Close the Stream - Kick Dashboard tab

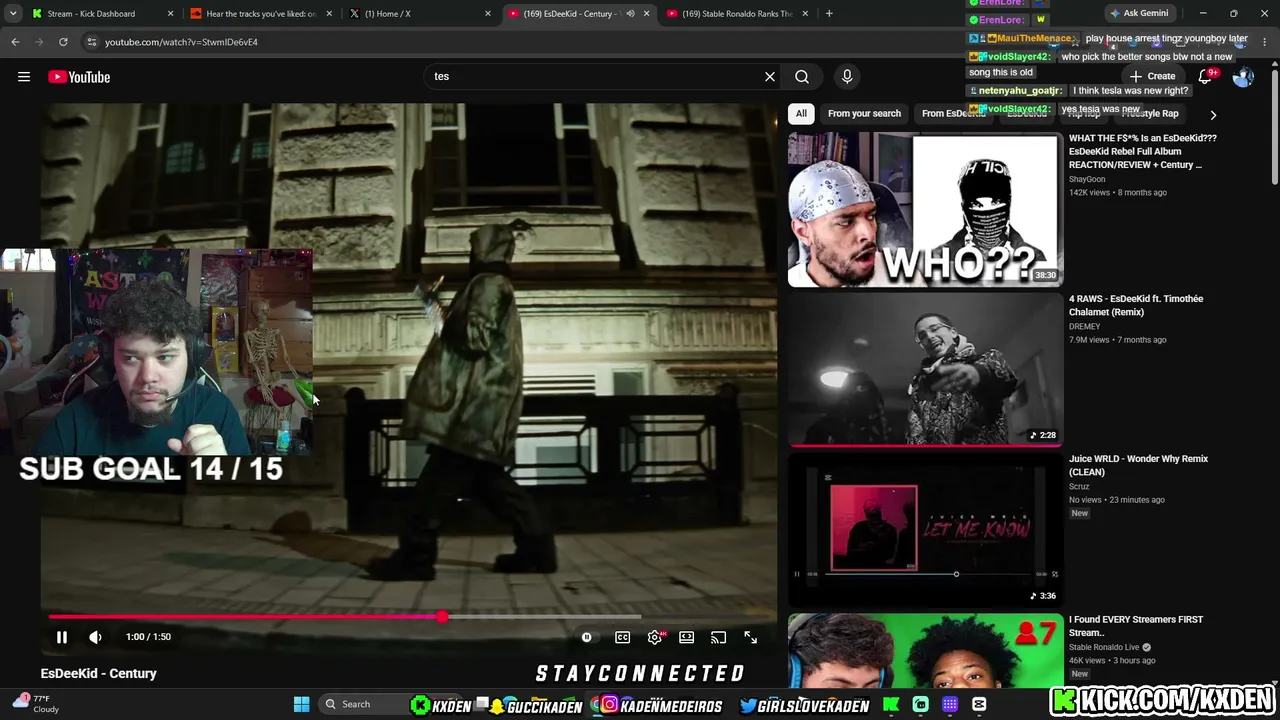coord(170,14)
